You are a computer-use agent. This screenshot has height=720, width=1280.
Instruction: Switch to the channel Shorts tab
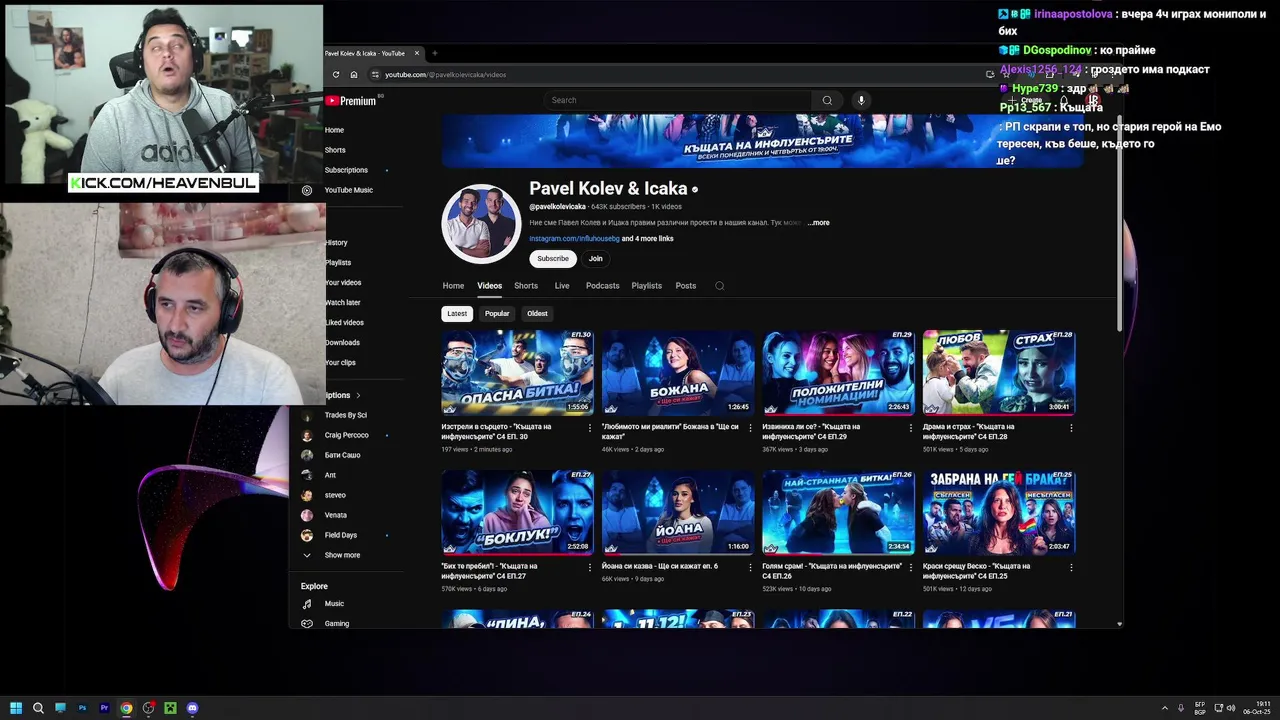coord(526,286)
